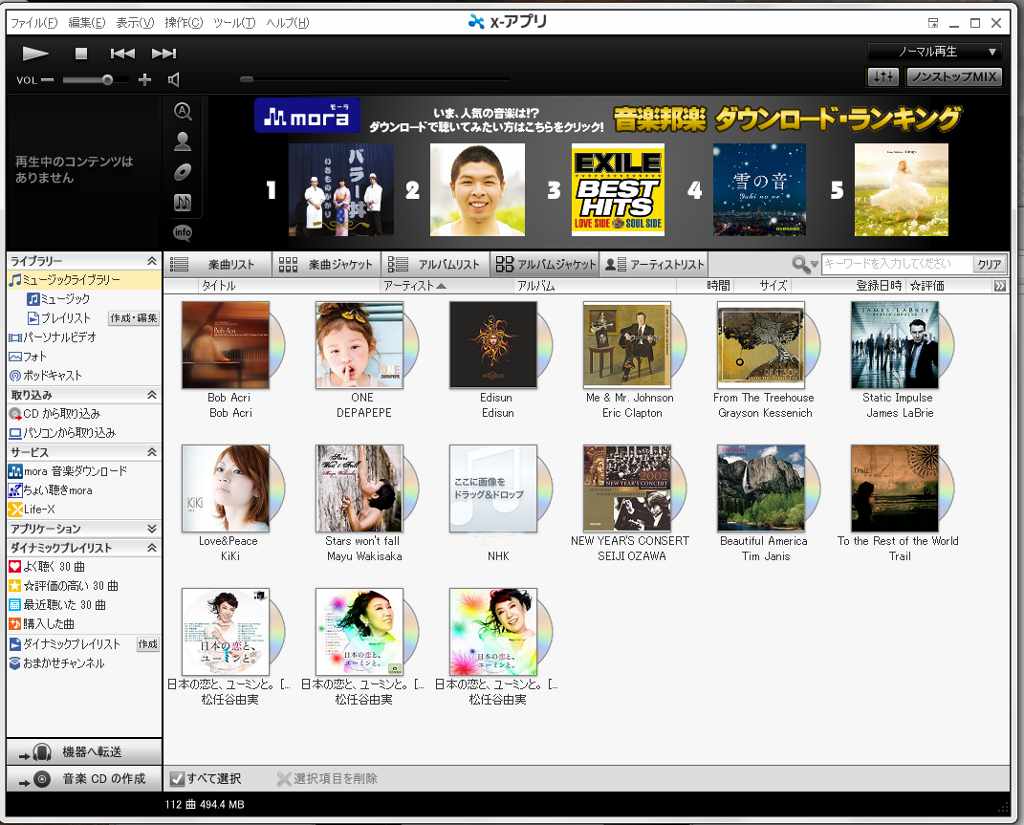The image size is (1024, 825).
Task: Mute audio with the speaker icon
Action: 174,80
